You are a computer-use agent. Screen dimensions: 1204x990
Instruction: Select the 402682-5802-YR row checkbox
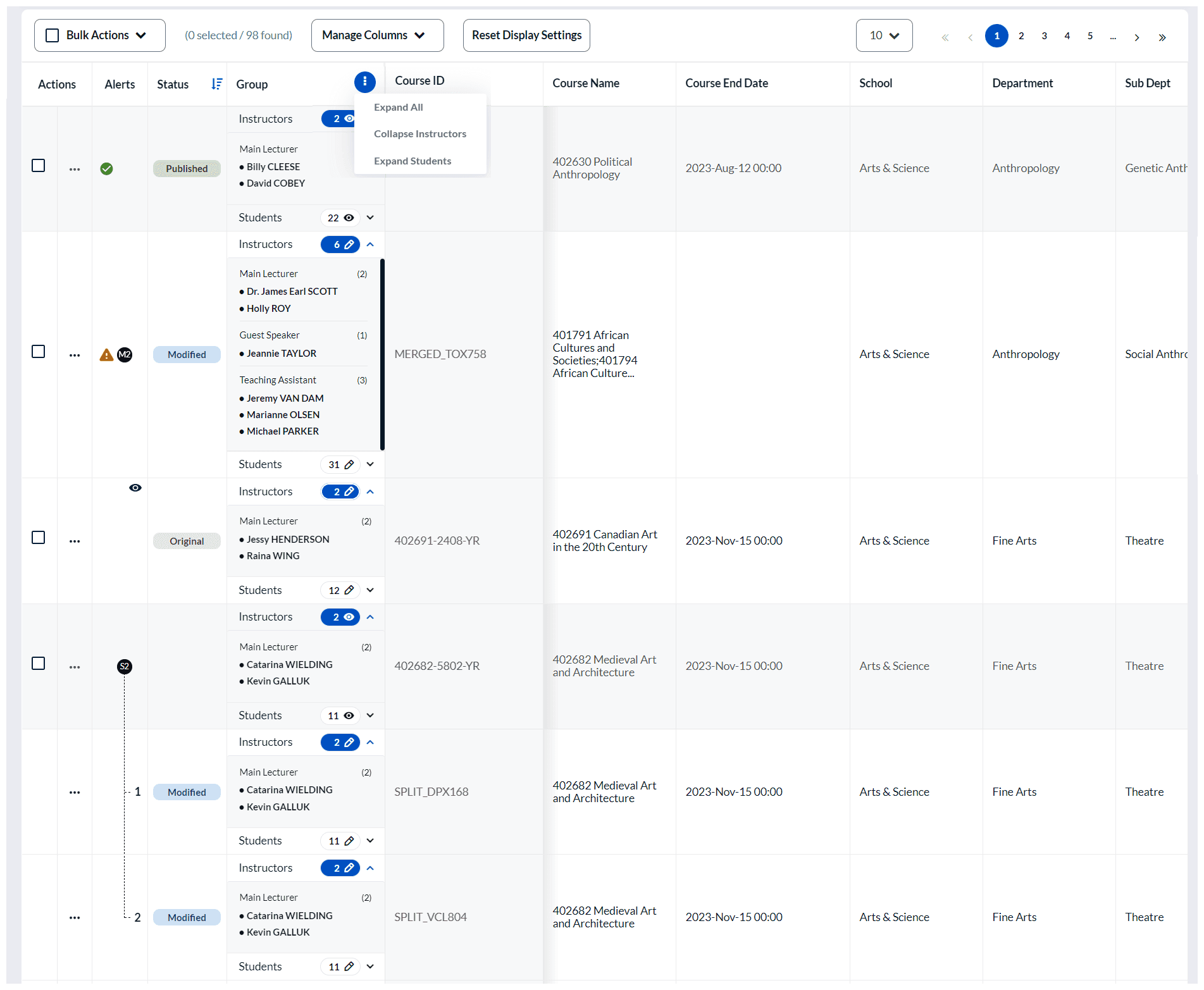point(39,664)
